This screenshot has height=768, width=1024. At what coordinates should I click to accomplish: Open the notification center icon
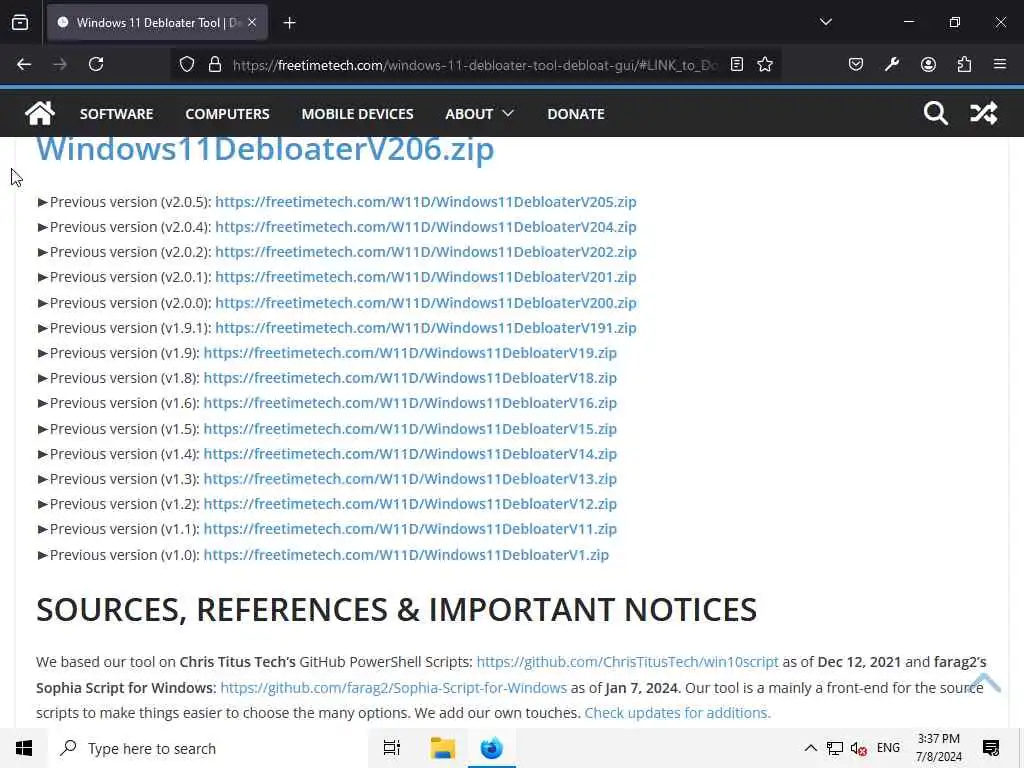coord(991,748)
